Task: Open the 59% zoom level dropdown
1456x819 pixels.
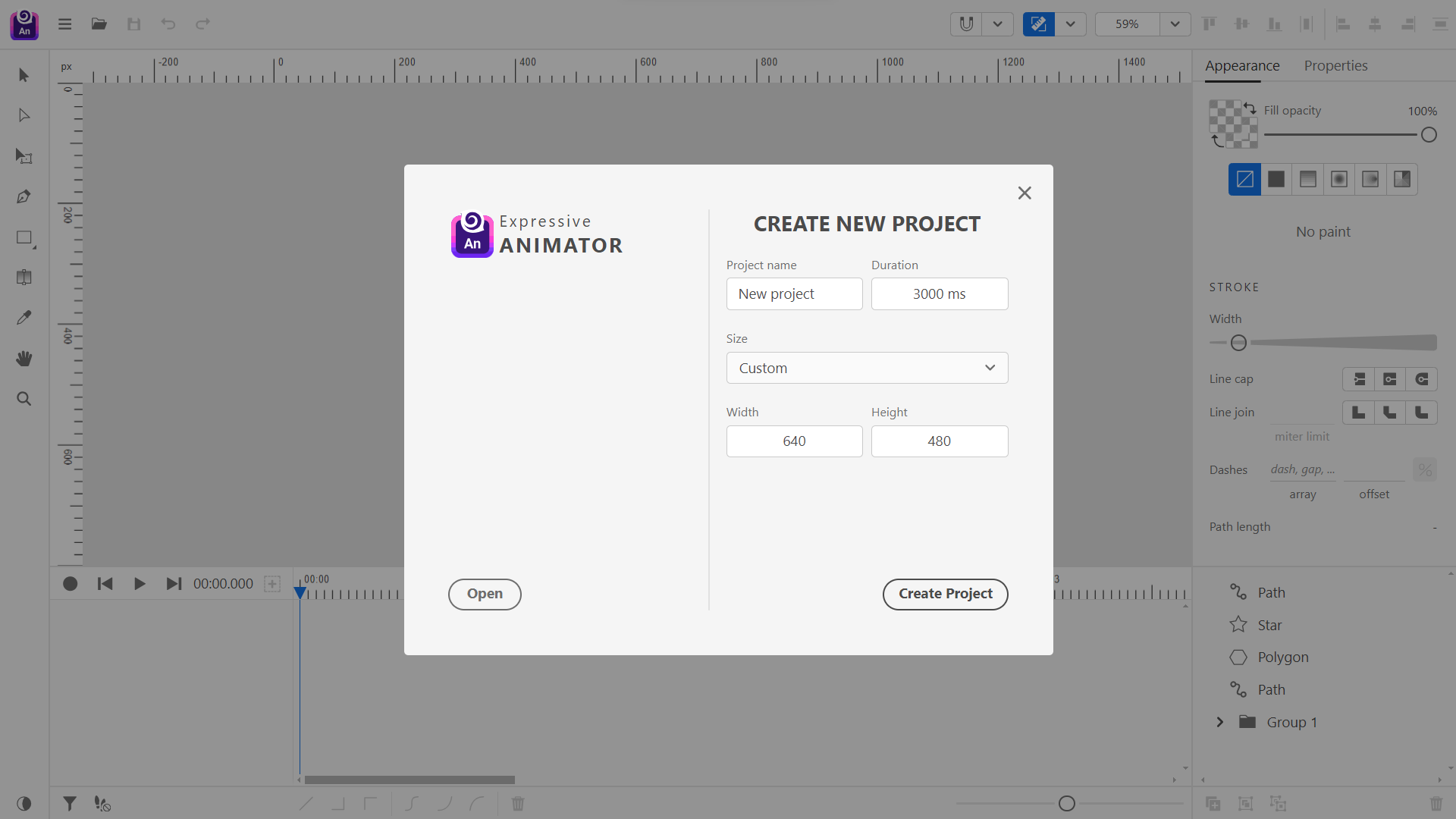Action: pos(1175,24)
